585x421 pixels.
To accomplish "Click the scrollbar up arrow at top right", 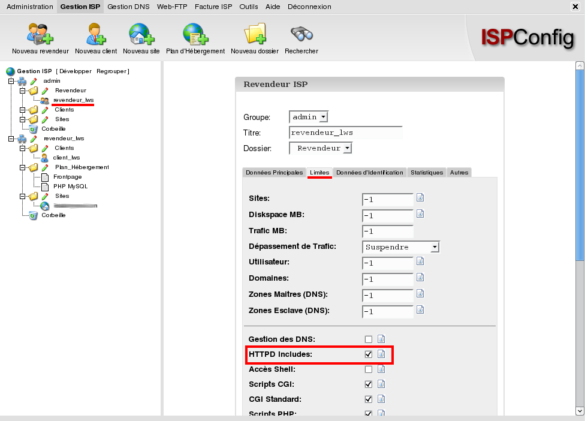I will pyautogui.click(x=580, y=66).
